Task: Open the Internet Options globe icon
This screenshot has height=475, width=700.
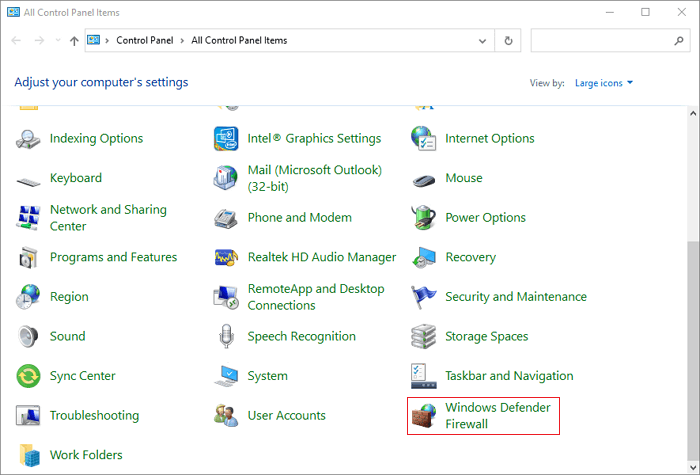Action: tap(423, 138)
